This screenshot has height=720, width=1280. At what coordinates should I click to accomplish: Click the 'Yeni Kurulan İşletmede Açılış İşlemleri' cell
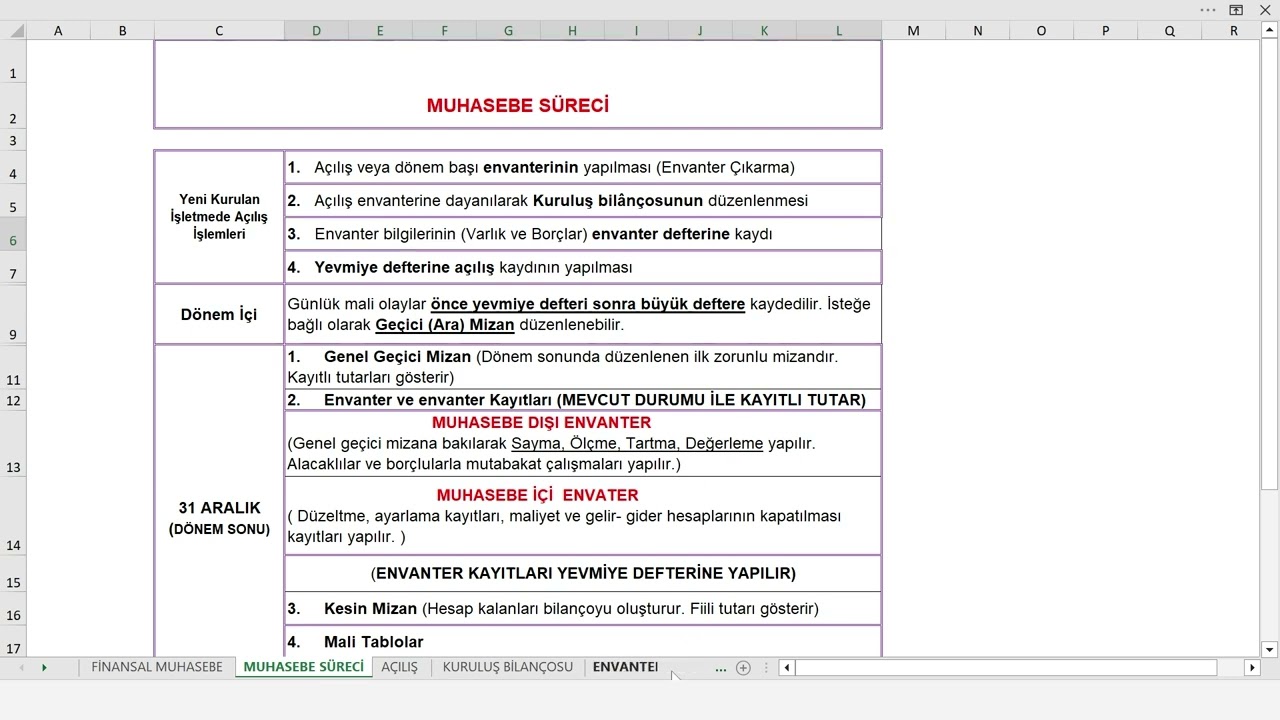coord(219,217)
